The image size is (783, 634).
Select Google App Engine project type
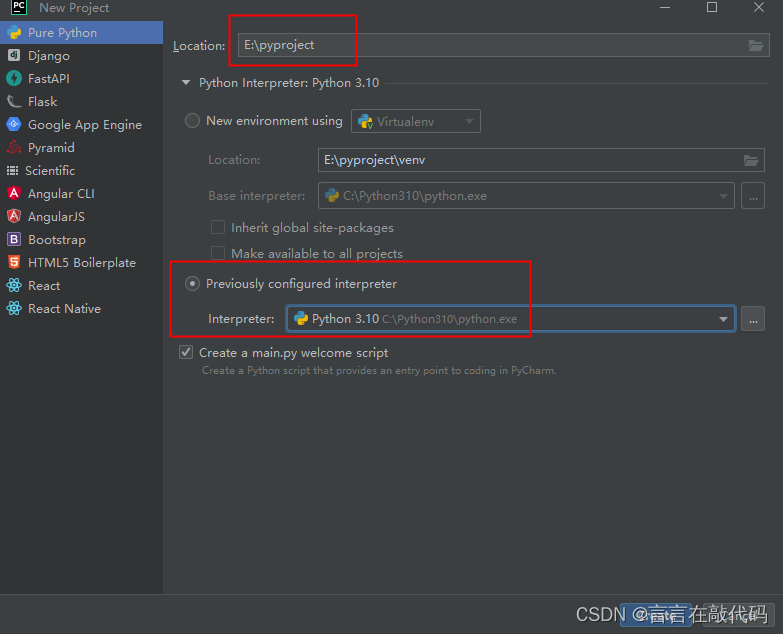[81, 124]
